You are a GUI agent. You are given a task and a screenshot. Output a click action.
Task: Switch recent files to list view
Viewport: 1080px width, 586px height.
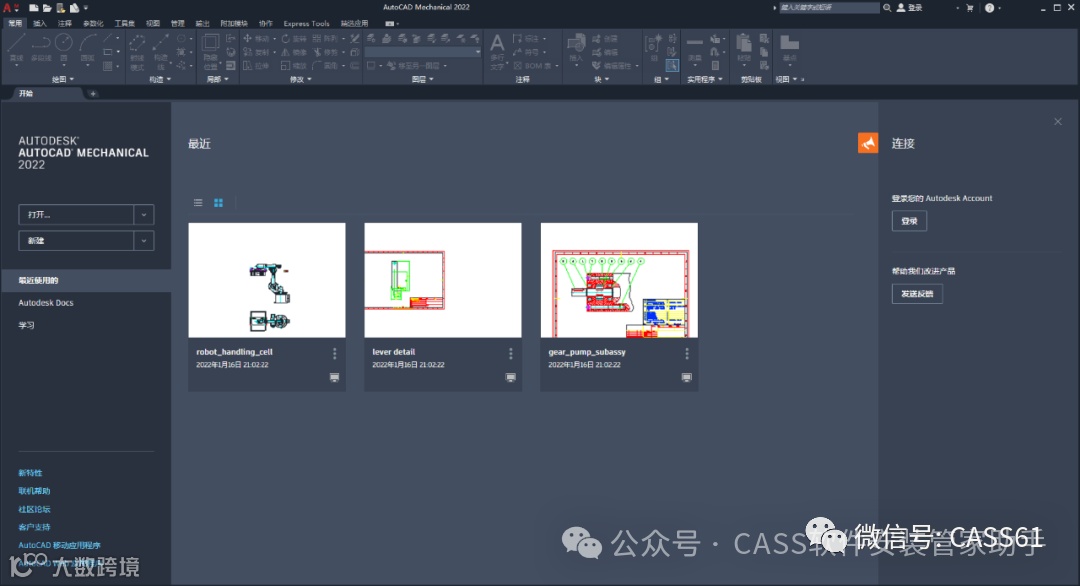198,202
